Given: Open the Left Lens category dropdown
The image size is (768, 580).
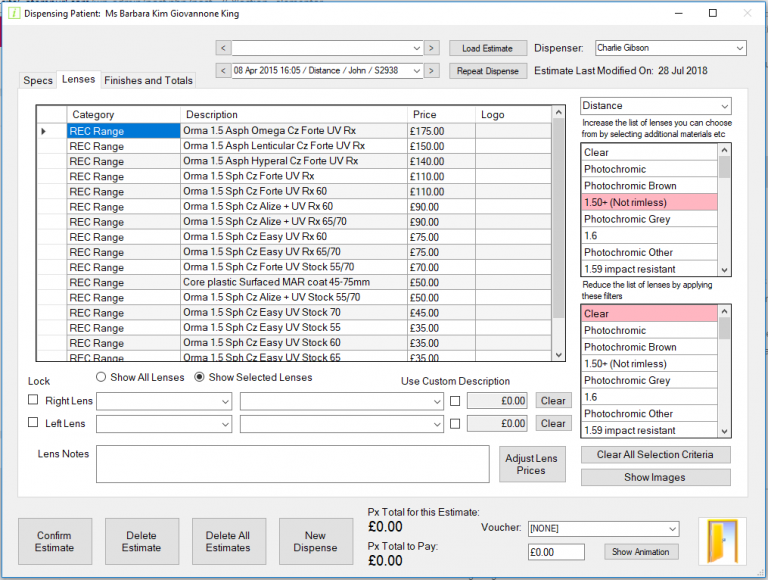Looking at the screenshot, I should [x=164, y=424].
